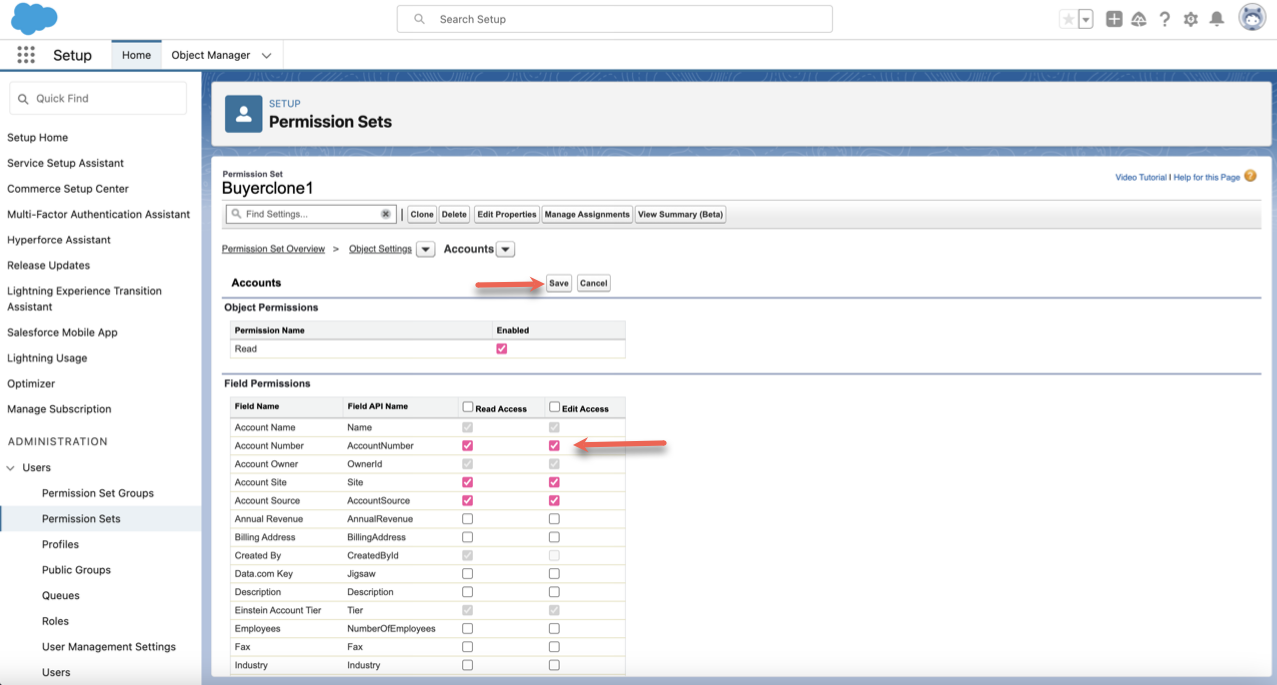
Task: Select Profiles in the setup sidebar
Action: [x=60, y=544]
